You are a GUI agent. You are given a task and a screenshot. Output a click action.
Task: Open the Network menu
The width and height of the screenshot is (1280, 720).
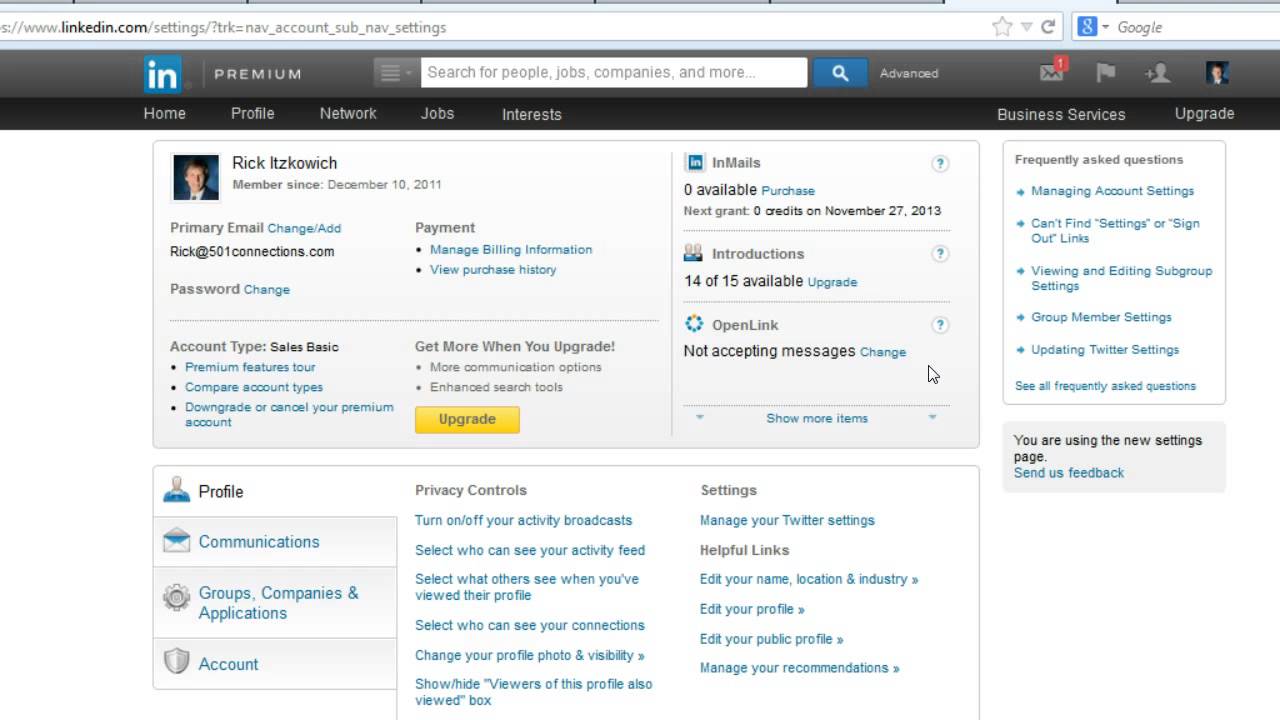[x=348, y=114]
